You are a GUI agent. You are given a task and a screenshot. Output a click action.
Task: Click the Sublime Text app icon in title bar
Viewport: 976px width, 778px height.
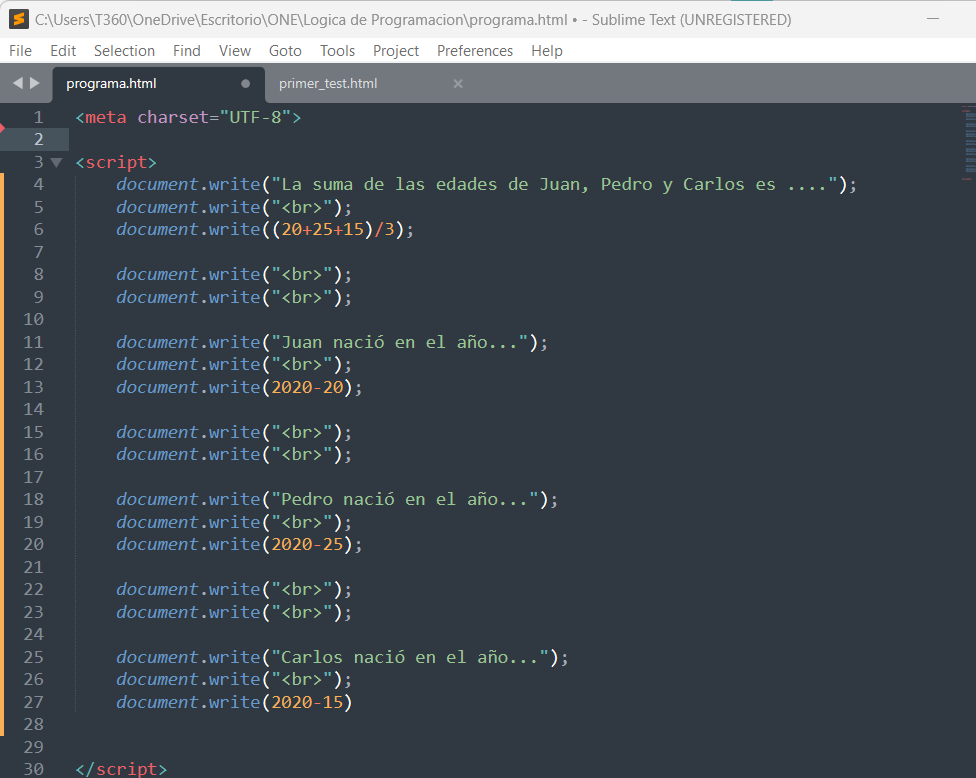coord(19,19)
